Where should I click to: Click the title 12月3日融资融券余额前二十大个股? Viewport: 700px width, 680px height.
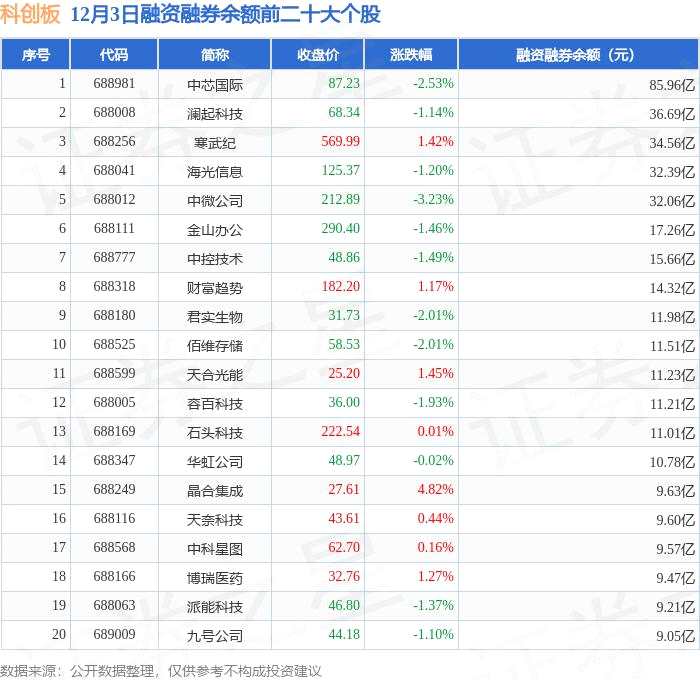point(225,14)
